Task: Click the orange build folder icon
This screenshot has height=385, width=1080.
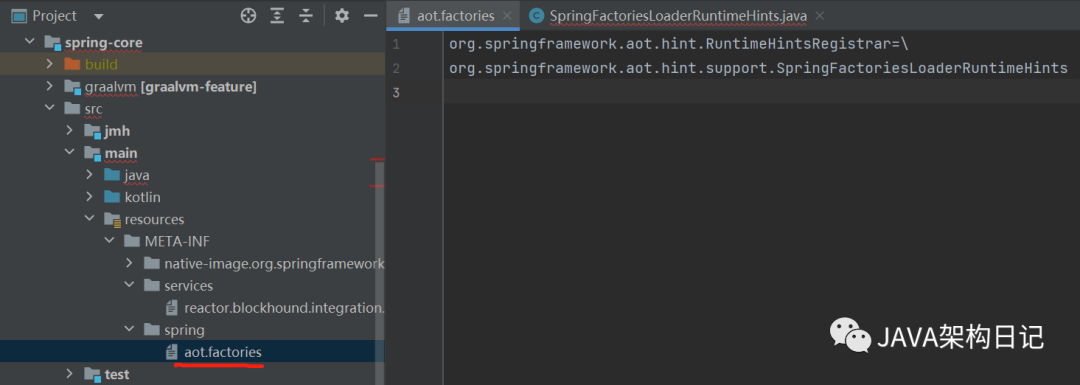Action: coord(72,64)
